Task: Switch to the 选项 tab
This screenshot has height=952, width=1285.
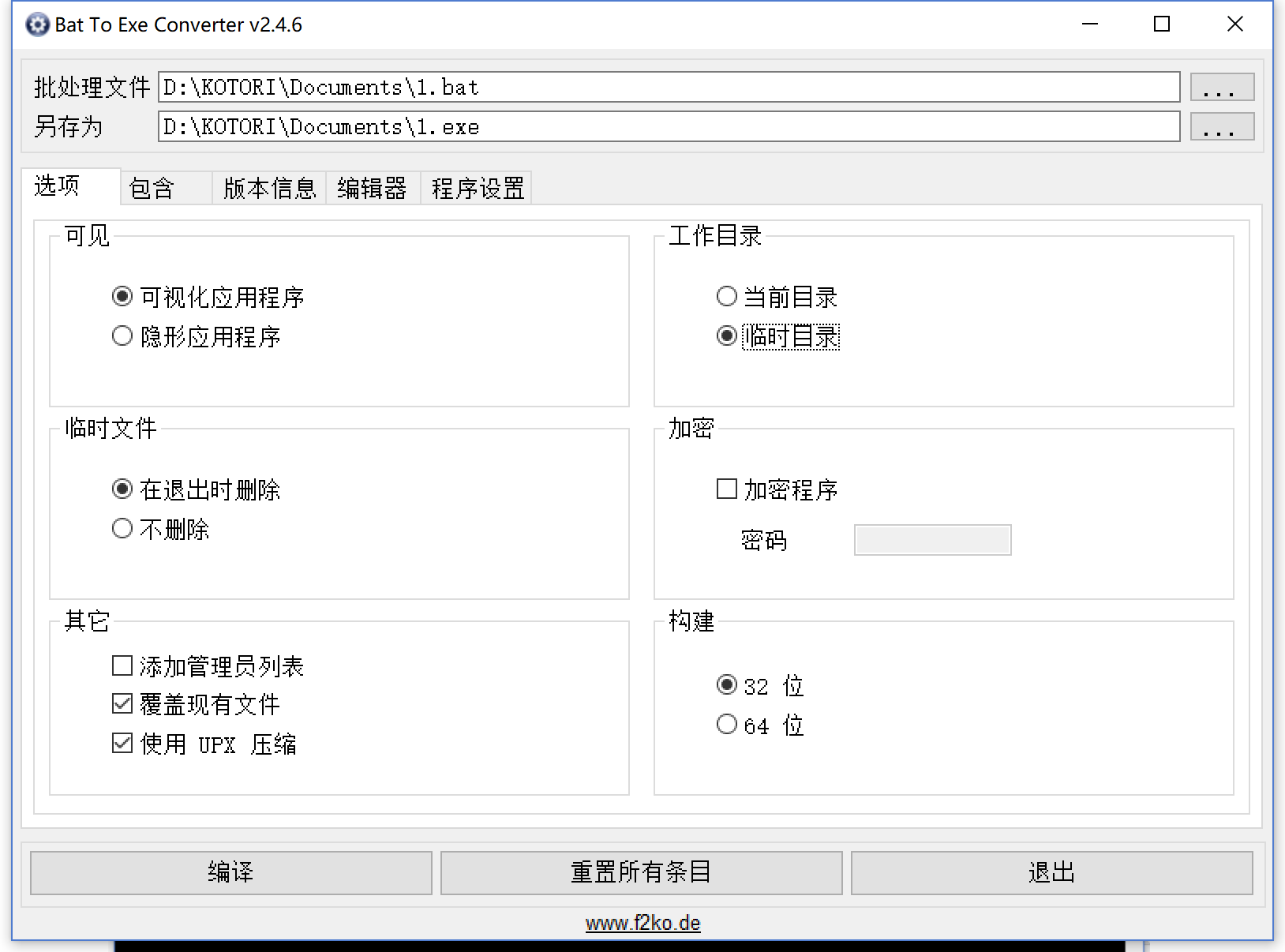Action: point(71,186)
